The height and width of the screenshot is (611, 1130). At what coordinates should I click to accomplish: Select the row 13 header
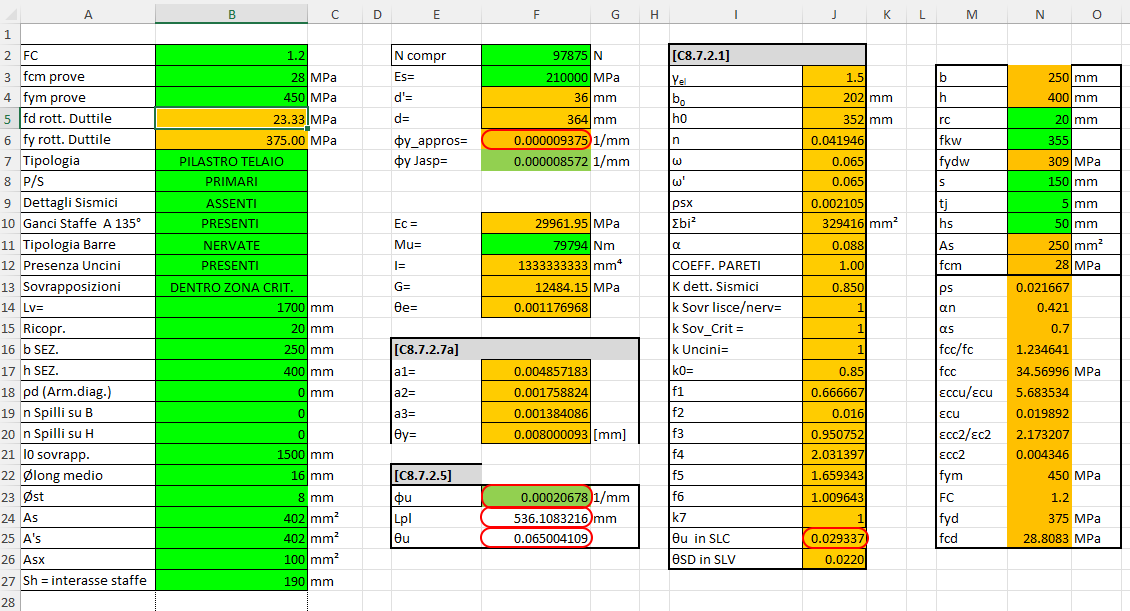tap(9, 287)
